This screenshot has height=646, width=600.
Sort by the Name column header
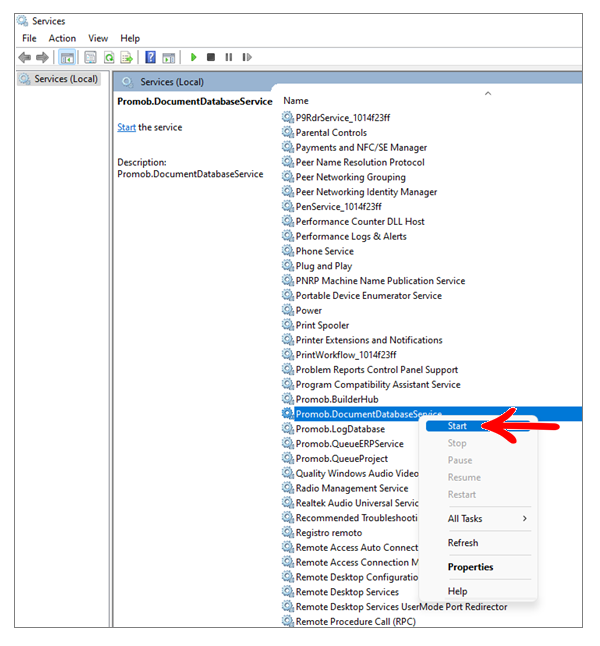[x=296, y=101]
